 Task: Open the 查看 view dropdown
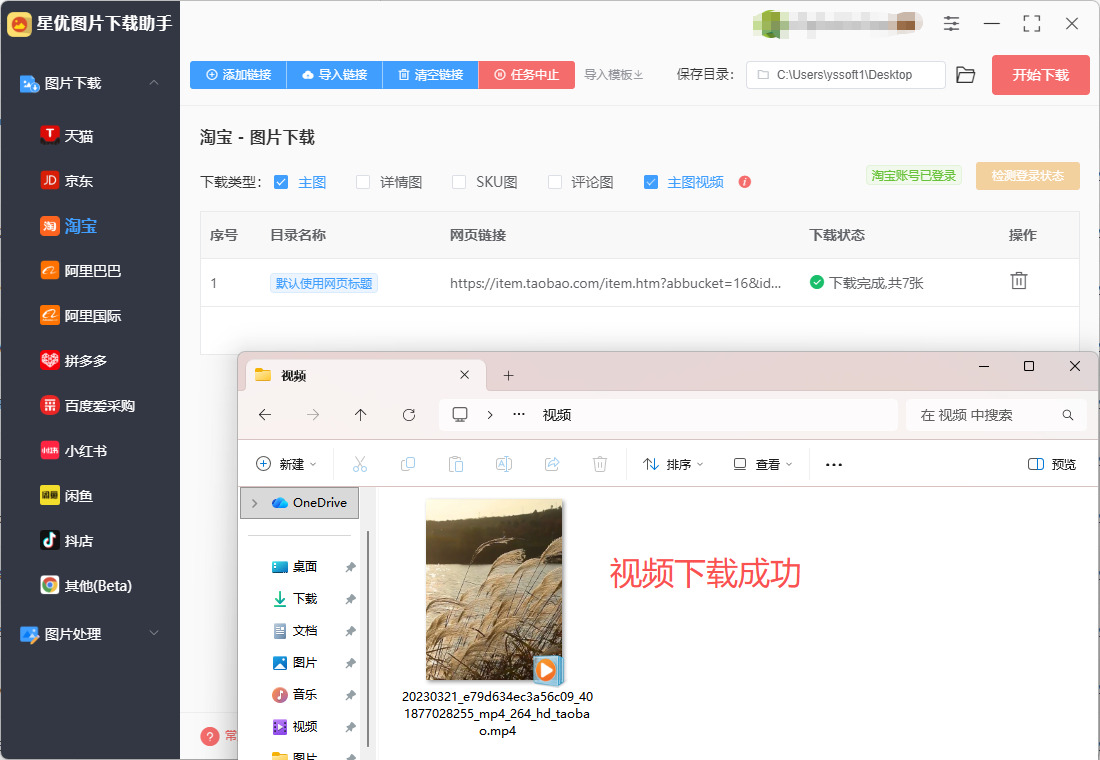pyautogui.click(x=763, y=464)
